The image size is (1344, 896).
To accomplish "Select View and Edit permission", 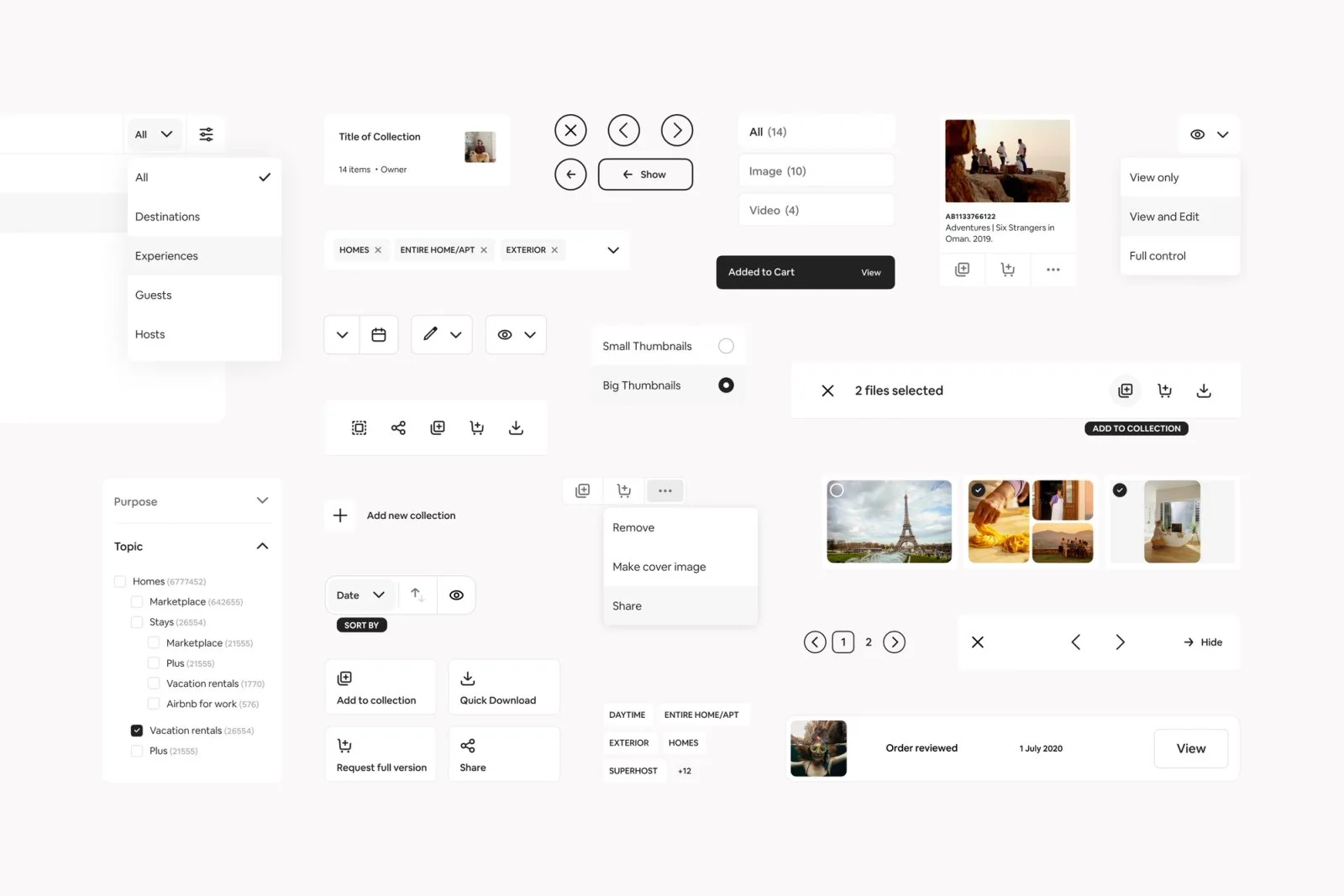I will (1179, 217).
